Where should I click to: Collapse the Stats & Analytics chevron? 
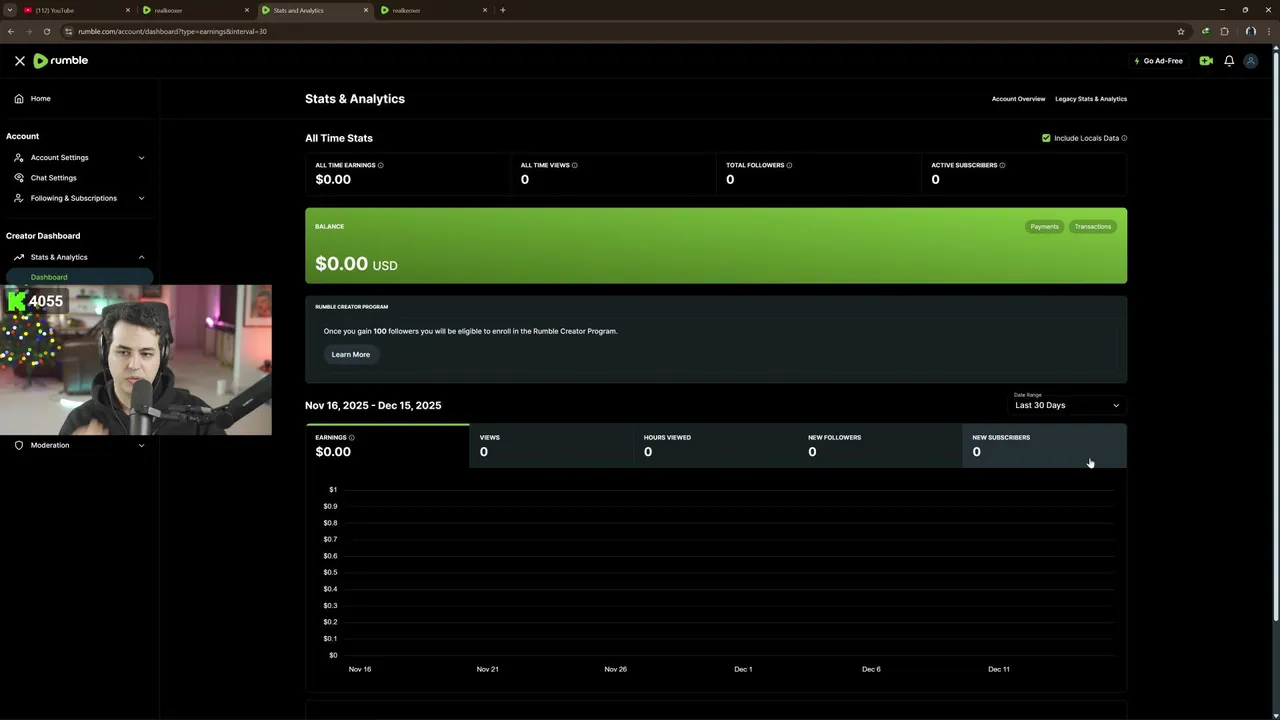(x=141, y=257)
